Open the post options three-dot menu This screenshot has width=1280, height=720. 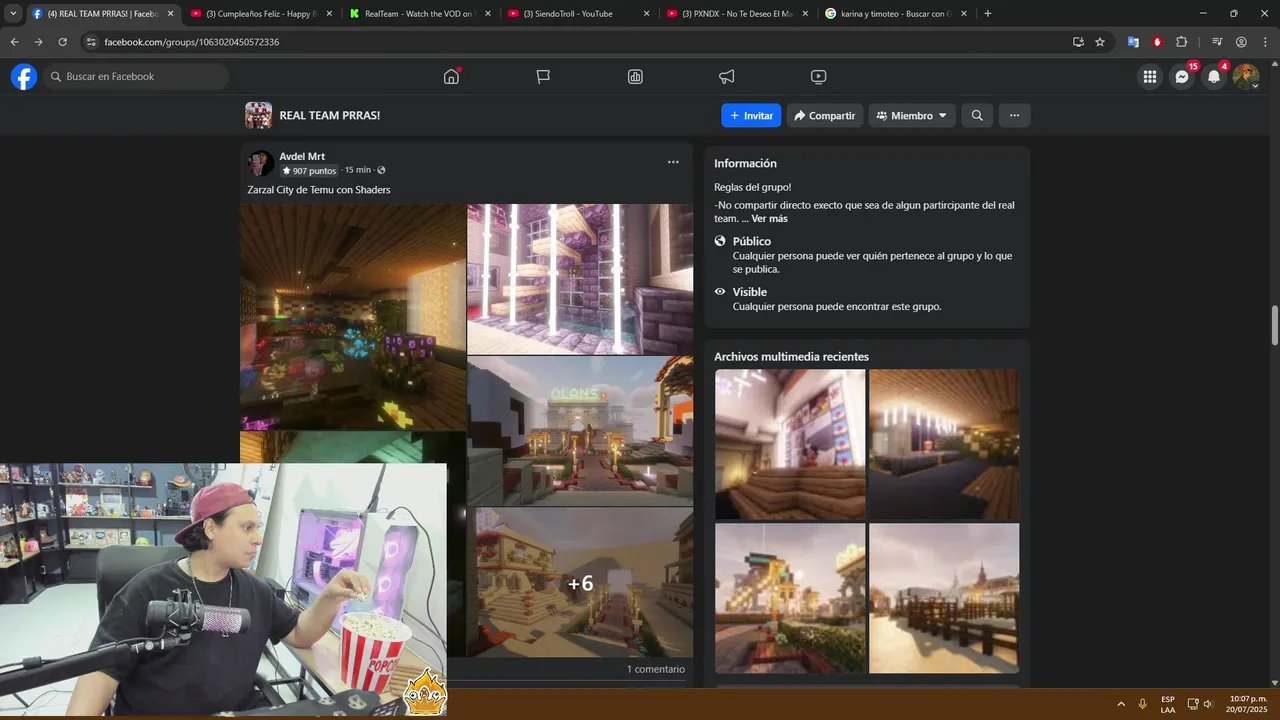pyautogui.click(x=673, y=162)
